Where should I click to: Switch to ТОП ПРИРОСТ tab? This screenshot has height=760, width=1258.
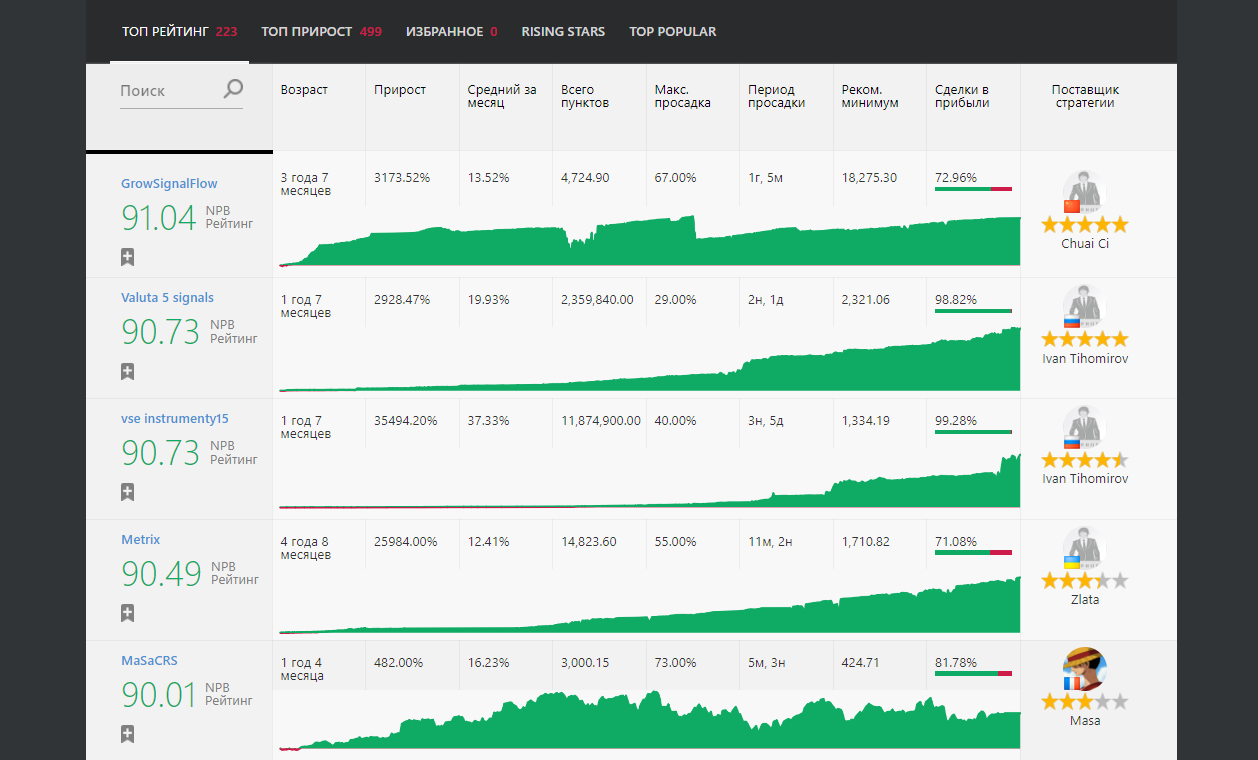pyautogui.click(x=321, y=32)
